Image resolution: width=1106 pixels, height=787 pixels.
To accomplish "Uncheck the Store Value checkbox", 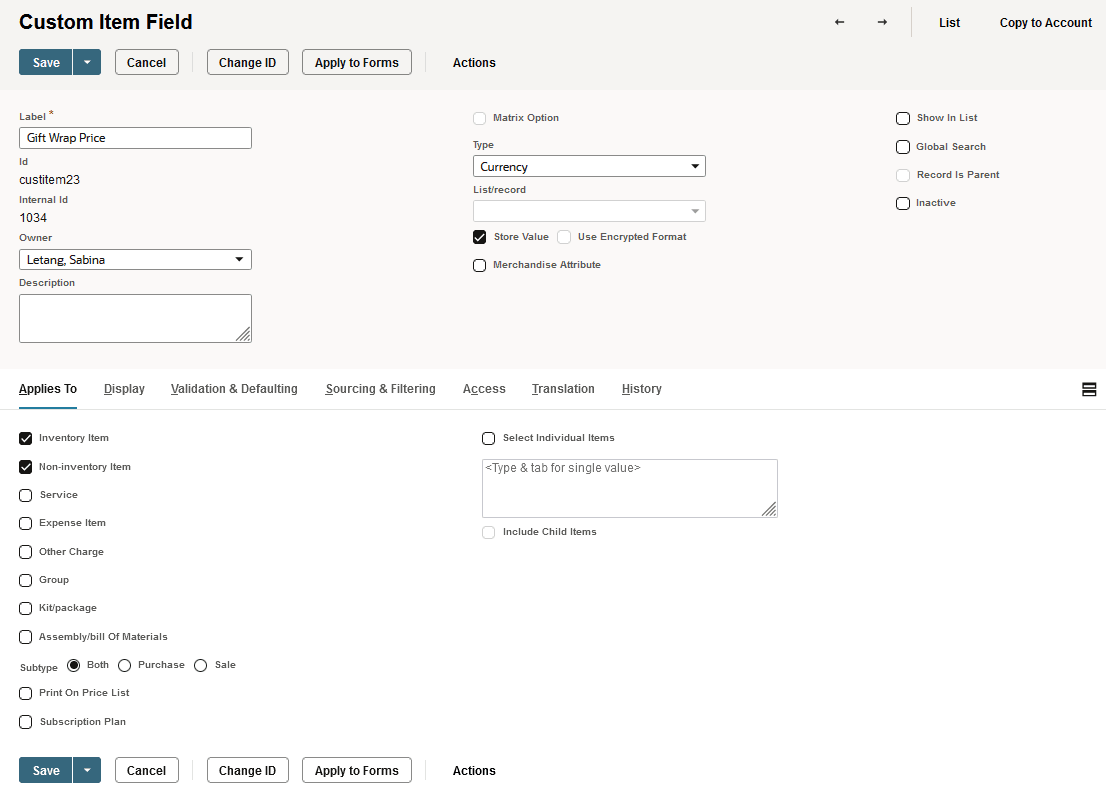I will coord(480,237).
